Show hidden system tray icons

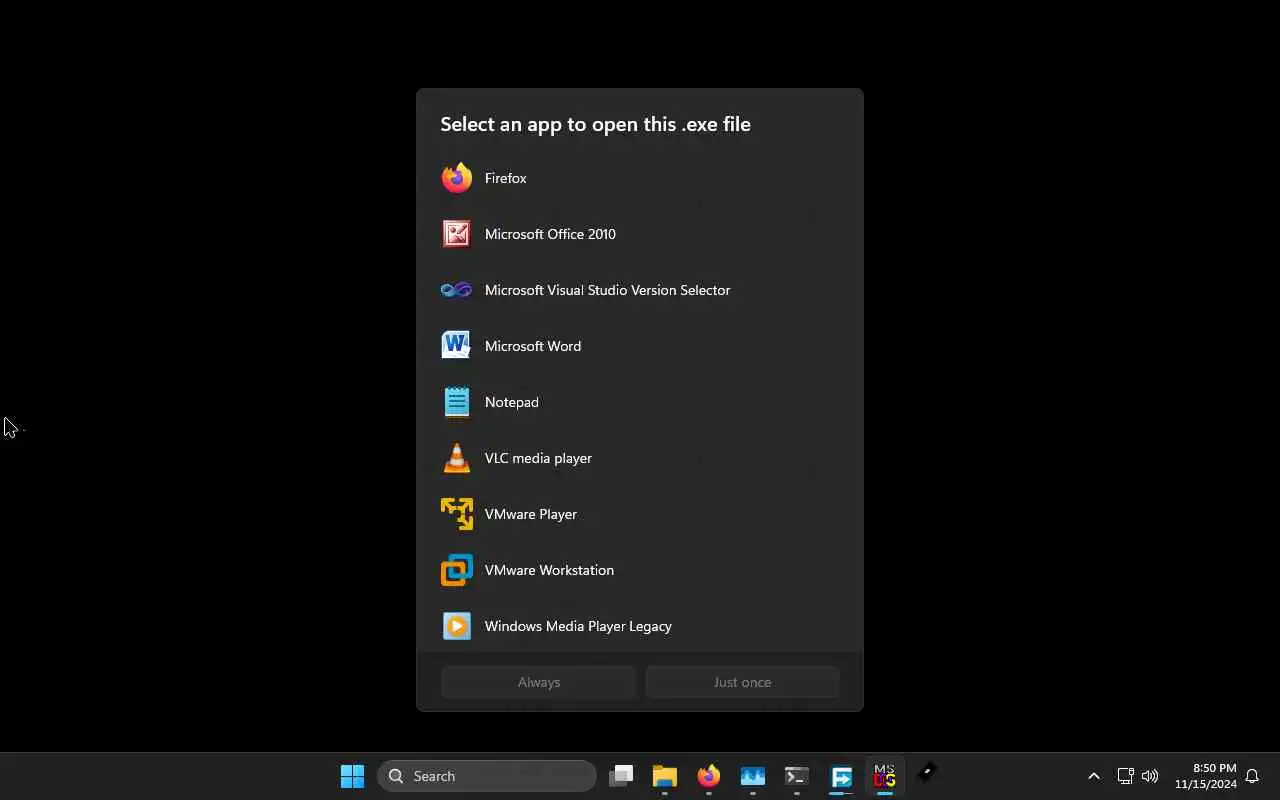pos(1093,776)
